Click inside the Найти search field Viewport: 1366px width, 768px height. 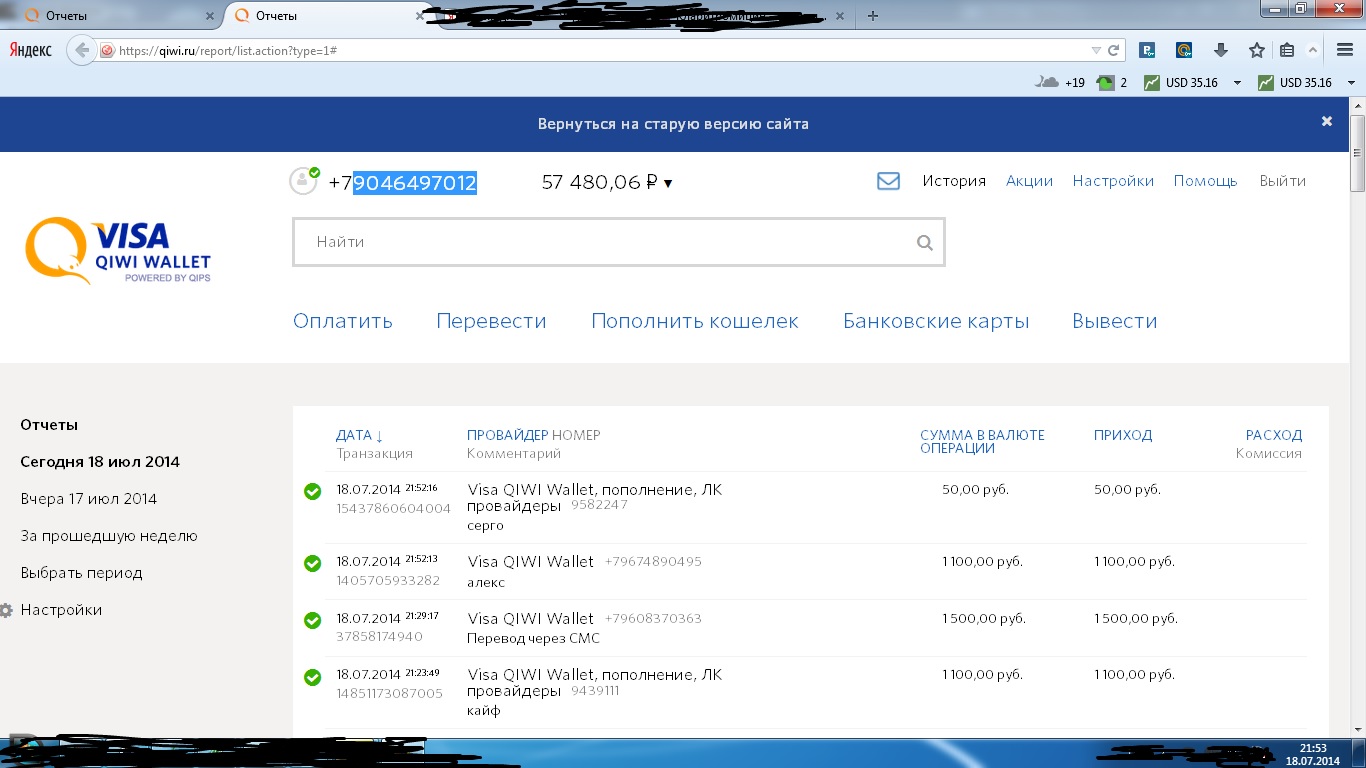[618, 242]
